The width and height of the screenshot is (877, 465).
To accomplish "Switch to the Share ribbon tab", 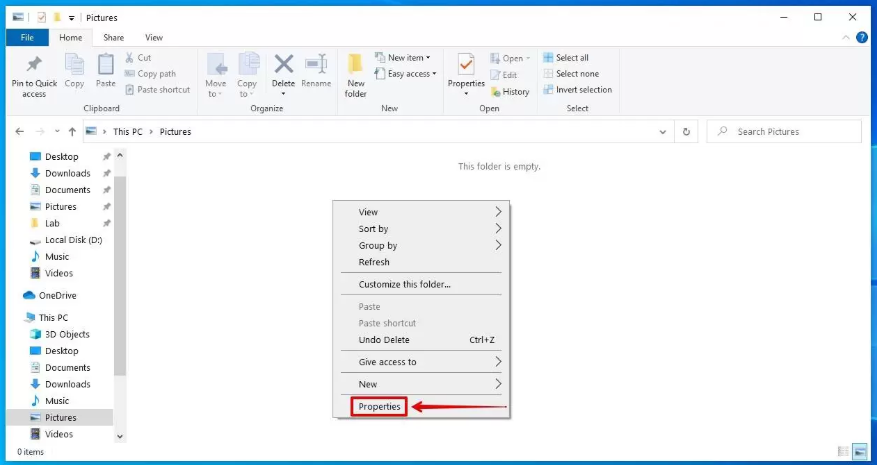I will tap(114, 37).
